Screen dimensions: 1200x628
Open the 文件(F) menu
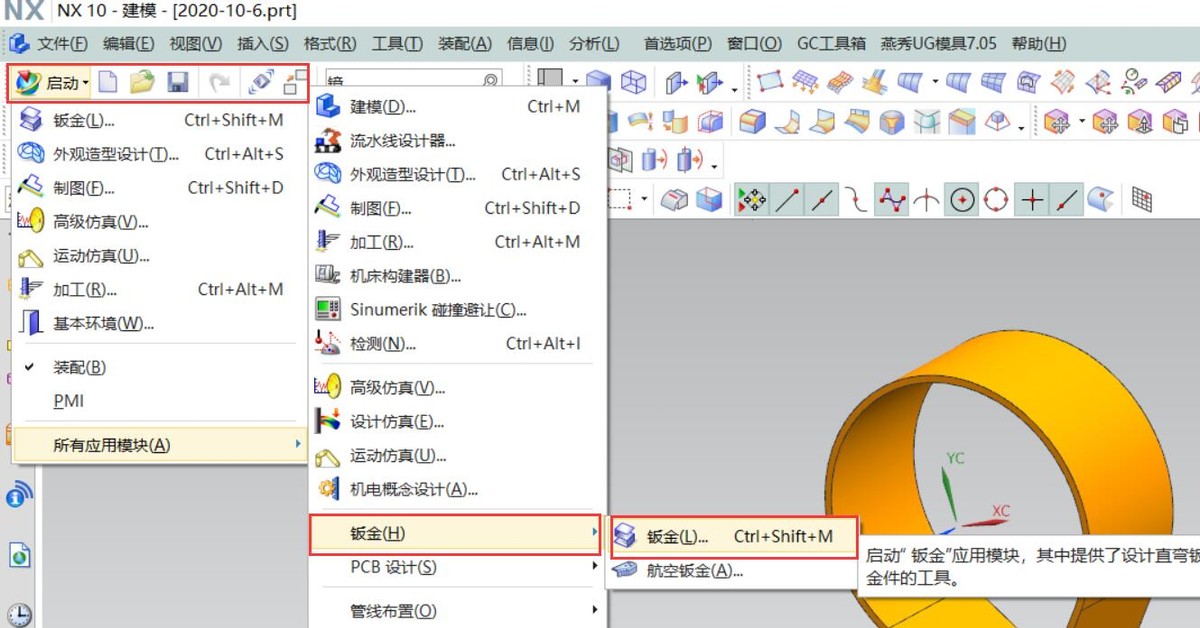[62, 43]
